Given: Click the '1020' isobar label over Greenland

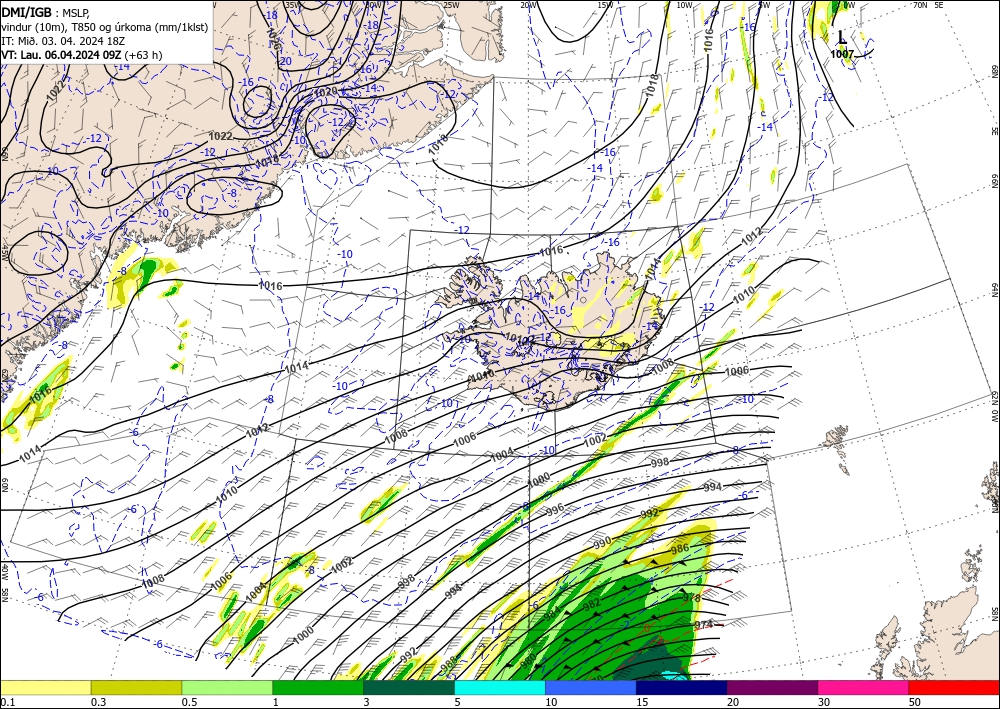Looking at the screenshot, I should tap(326, 92).
